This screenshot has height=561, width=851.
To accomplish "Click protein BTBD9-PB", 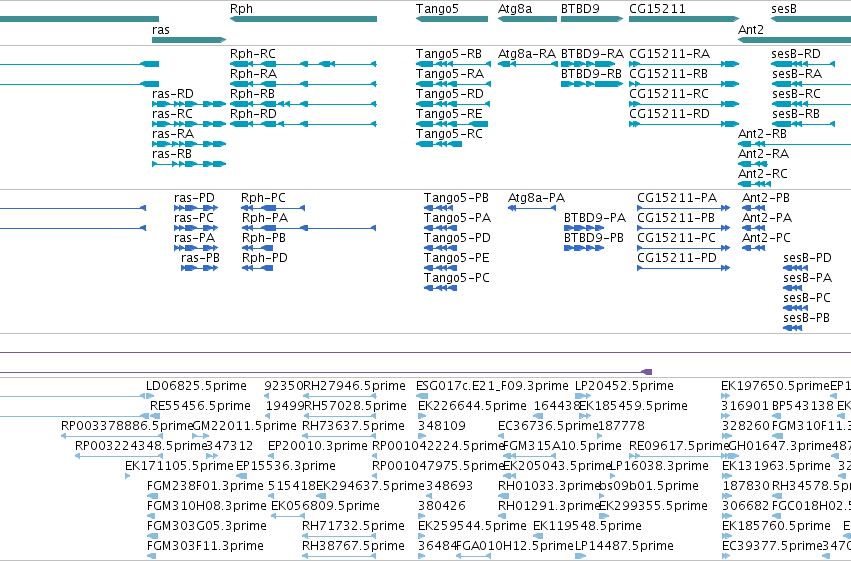I will pyautogui.click(x=584, y=248).
